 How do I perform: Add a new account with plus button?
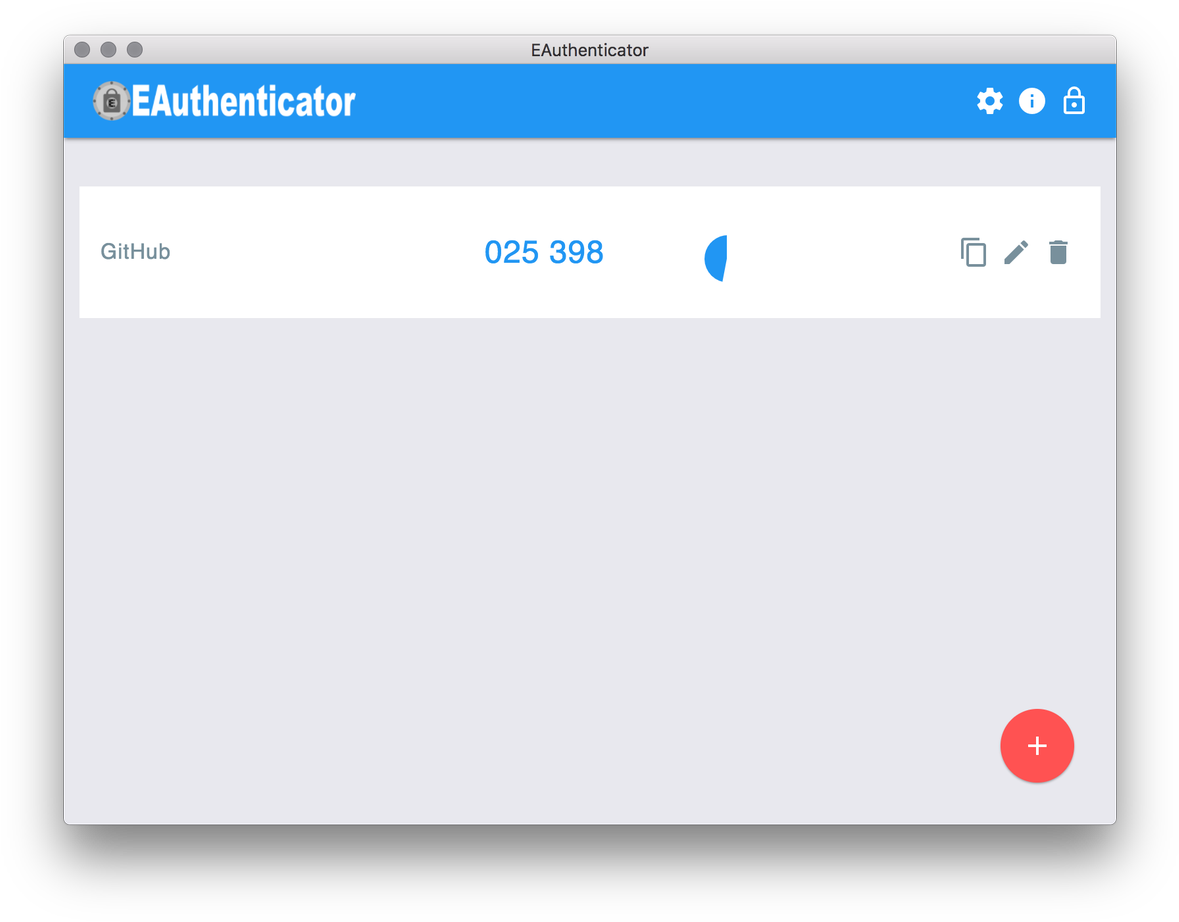point(1037,745)
